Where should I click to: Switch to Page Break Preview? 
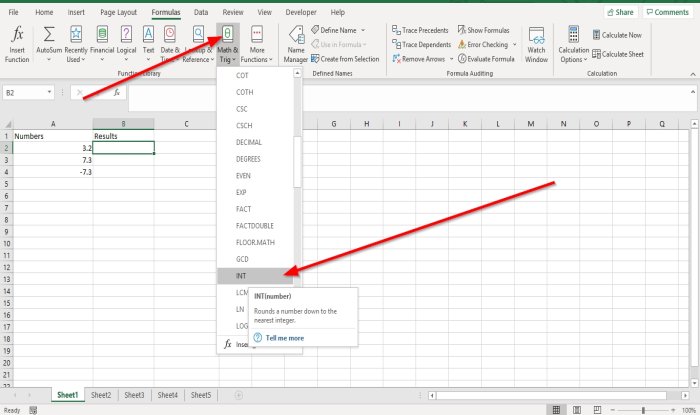click(x=597, y=410)
